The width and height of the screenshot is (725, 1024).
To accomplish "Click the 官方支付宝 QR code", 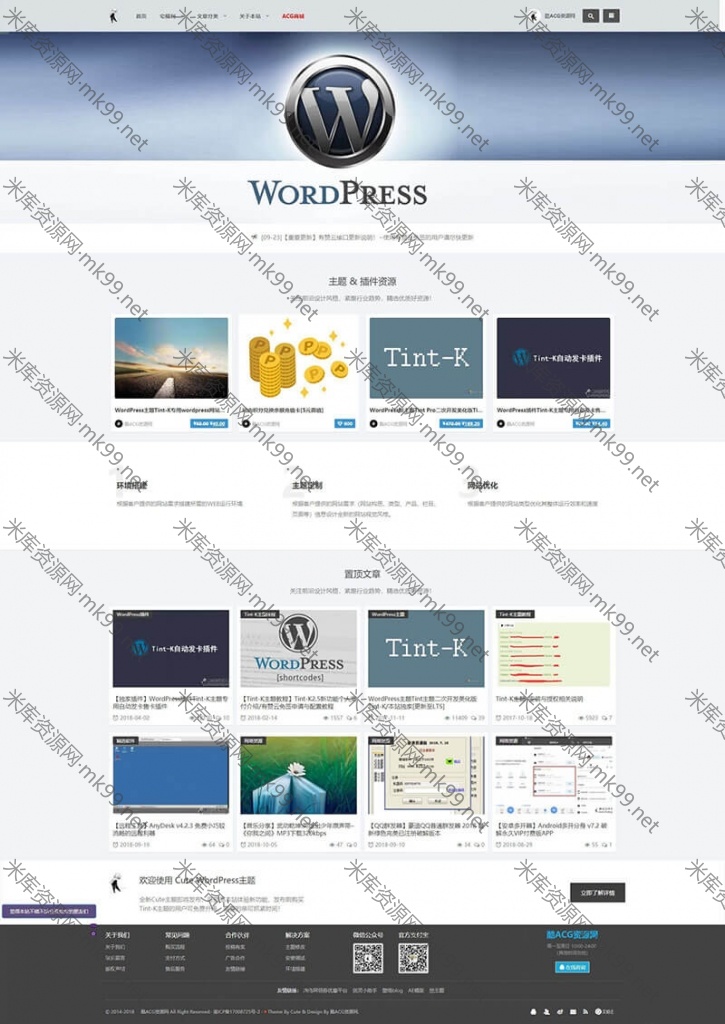I will (x=413, y=957).
